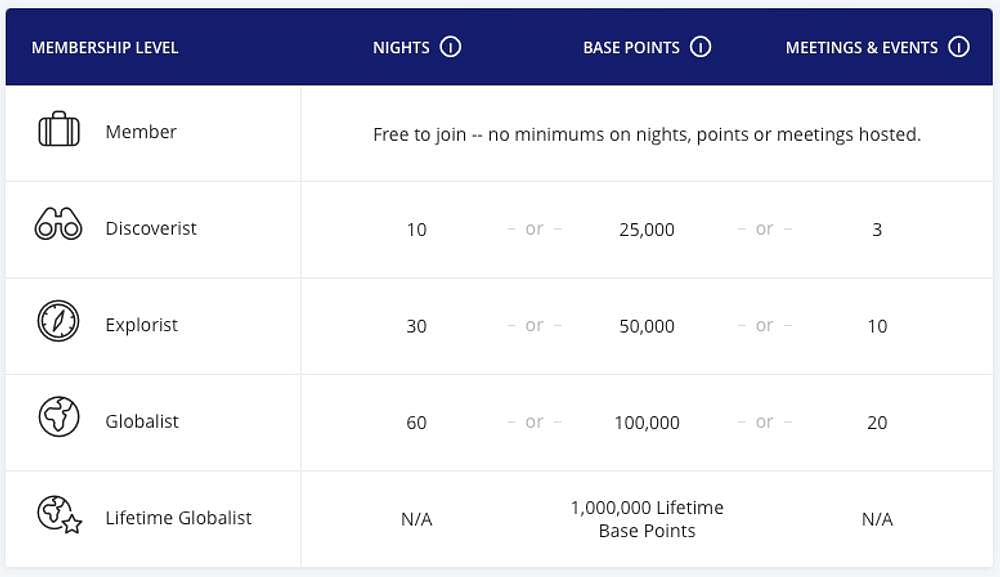Click the Member suitcase icon
Screen dimensions: 1000x577
point(59,129)
